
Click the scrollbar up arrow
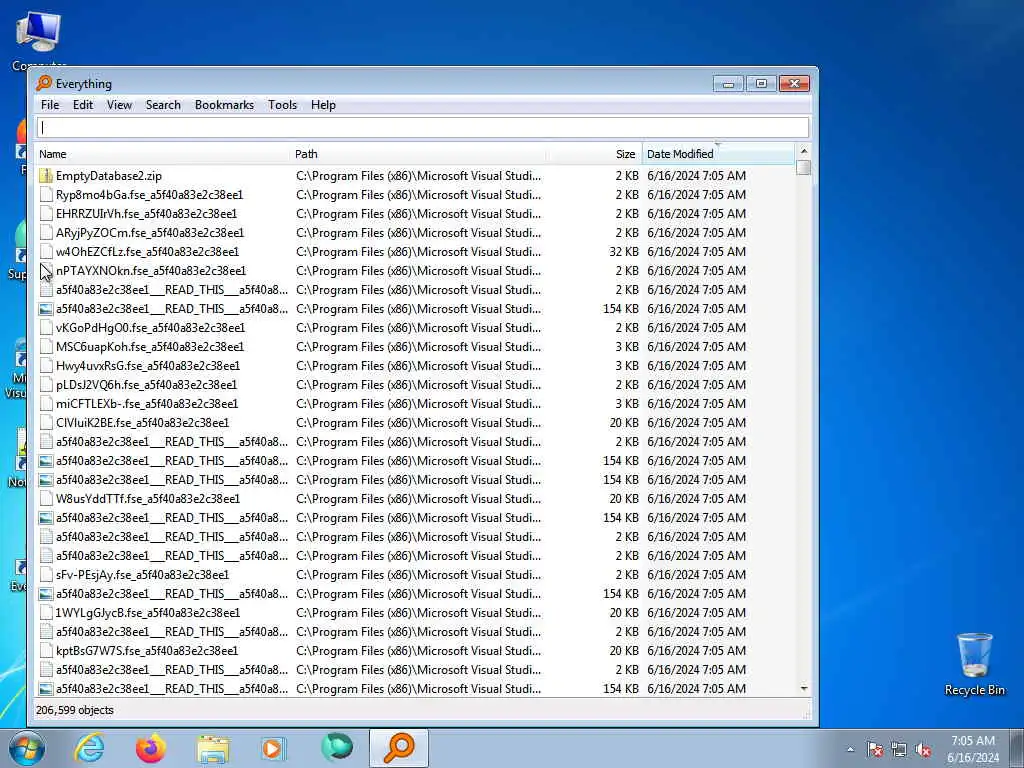coord(804,151)
